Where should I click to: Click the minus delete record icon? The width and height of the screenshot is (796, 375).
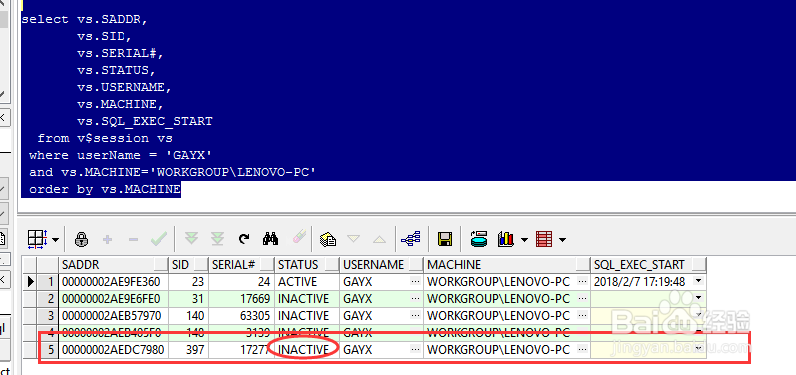134,239
